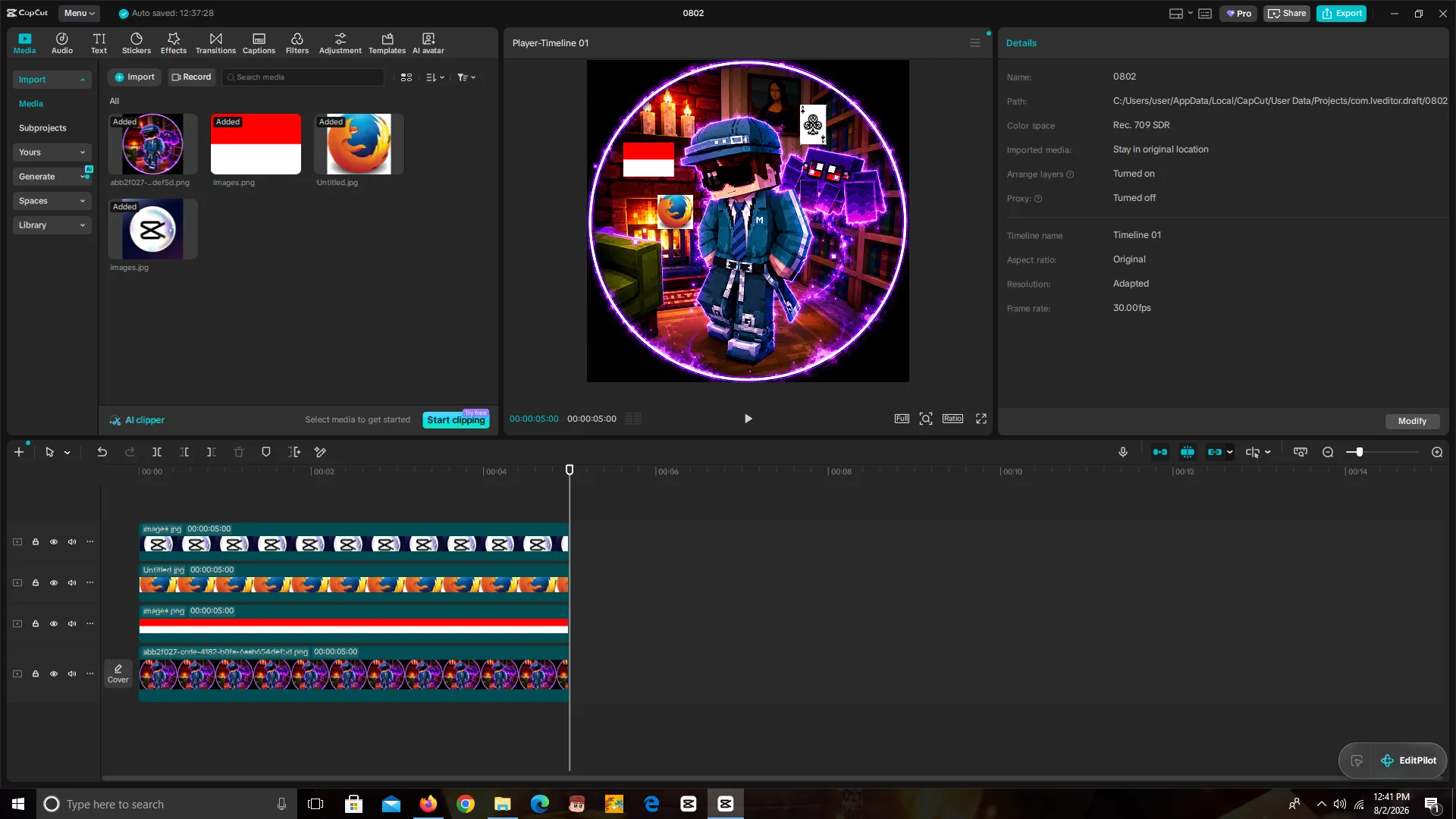Click the player snapshot focus icon
The width and height of the screenshot is (1456, 819).
point(926,419)
